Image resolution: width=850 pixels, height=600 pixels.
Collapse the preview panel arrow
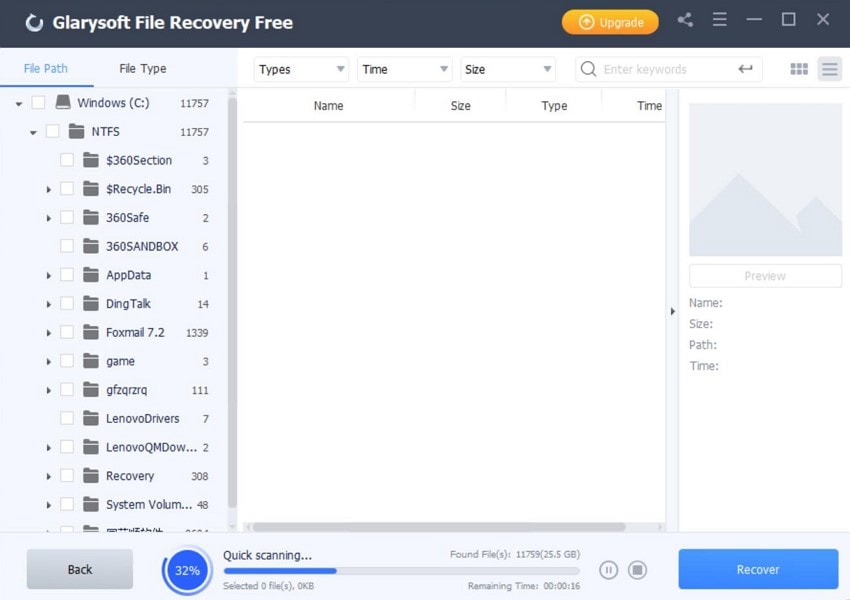click(x=672, y=311)
